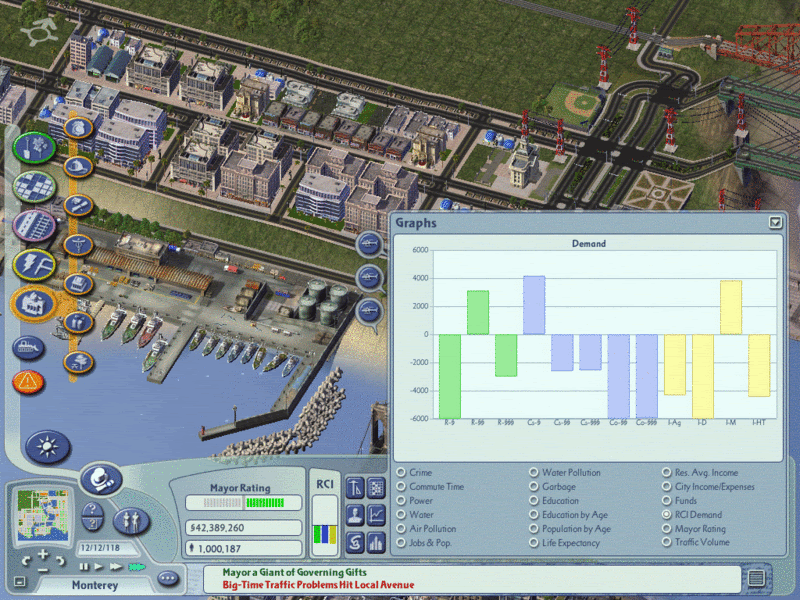The height and width of the screenshot is (600, 800).
Task: Click the Mayor Rating bar
Action: click(x=243, y=503)
